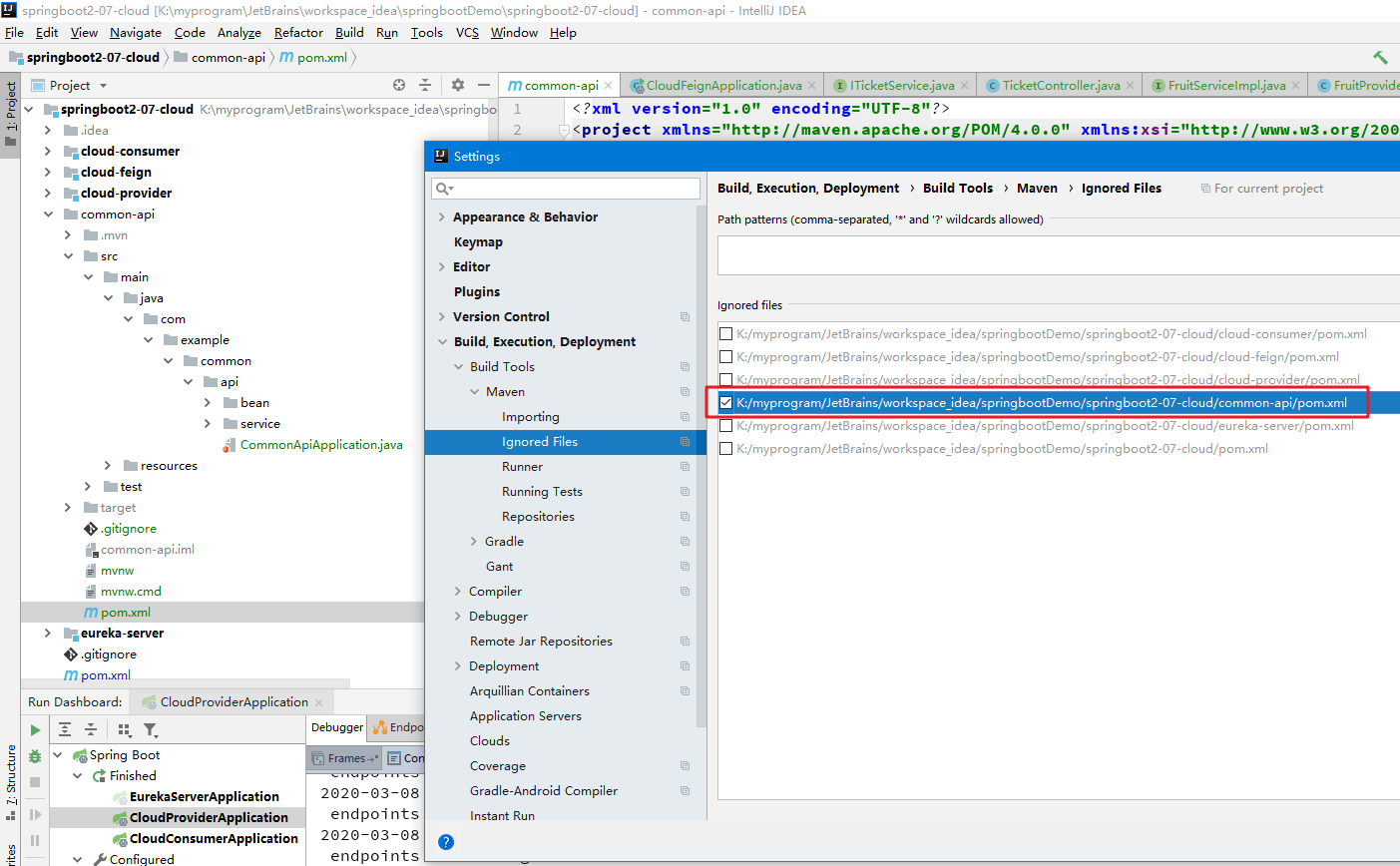The image size is (1400, 866).
Task: Switch to the Debugger tab
Action: coord(337,727)
